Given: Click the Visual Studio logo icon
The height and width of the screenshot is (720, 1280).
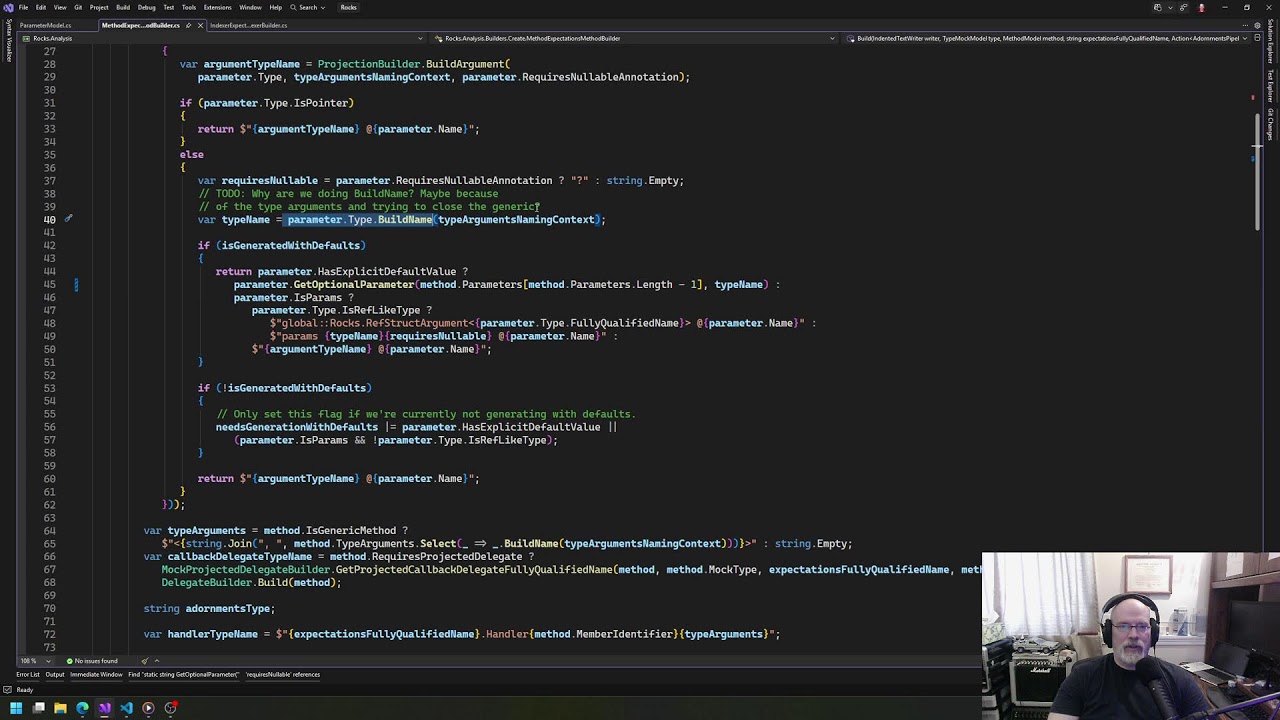Looking at the screenshot, I should tap(8, 7).
